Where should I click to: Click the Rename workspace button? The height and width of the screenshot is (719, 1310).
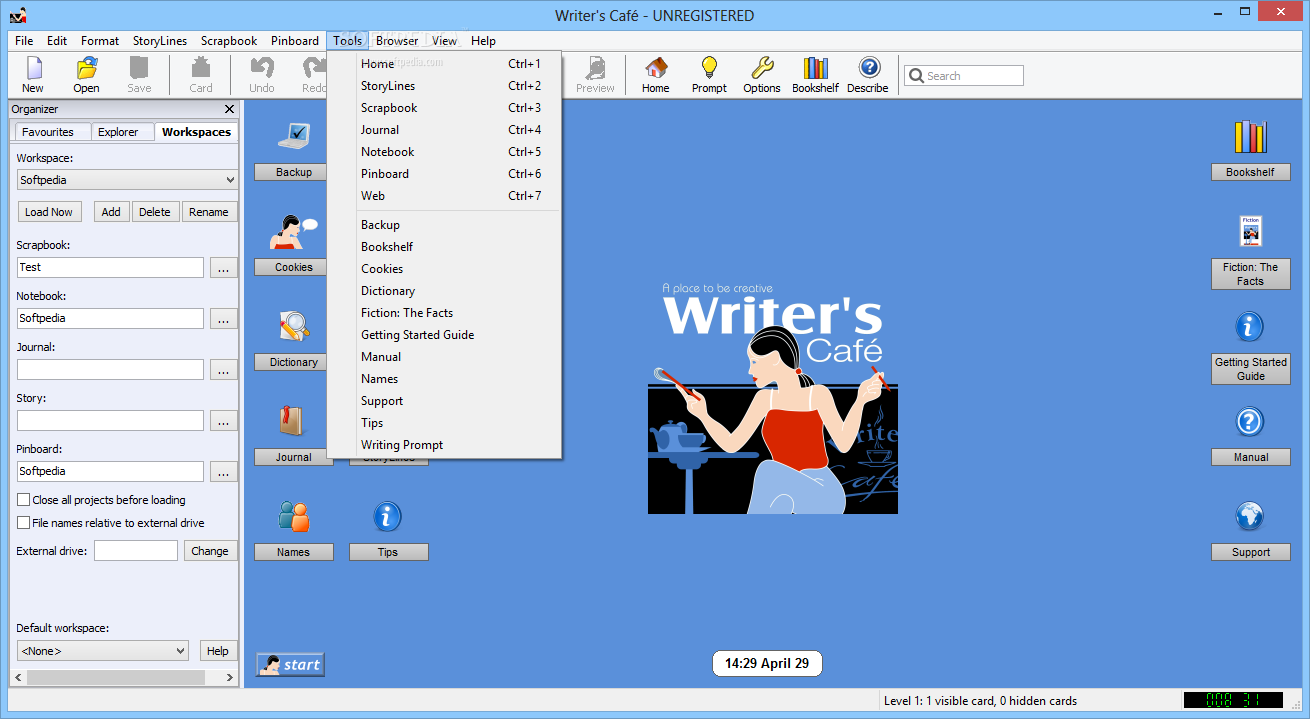click(209, 212)
